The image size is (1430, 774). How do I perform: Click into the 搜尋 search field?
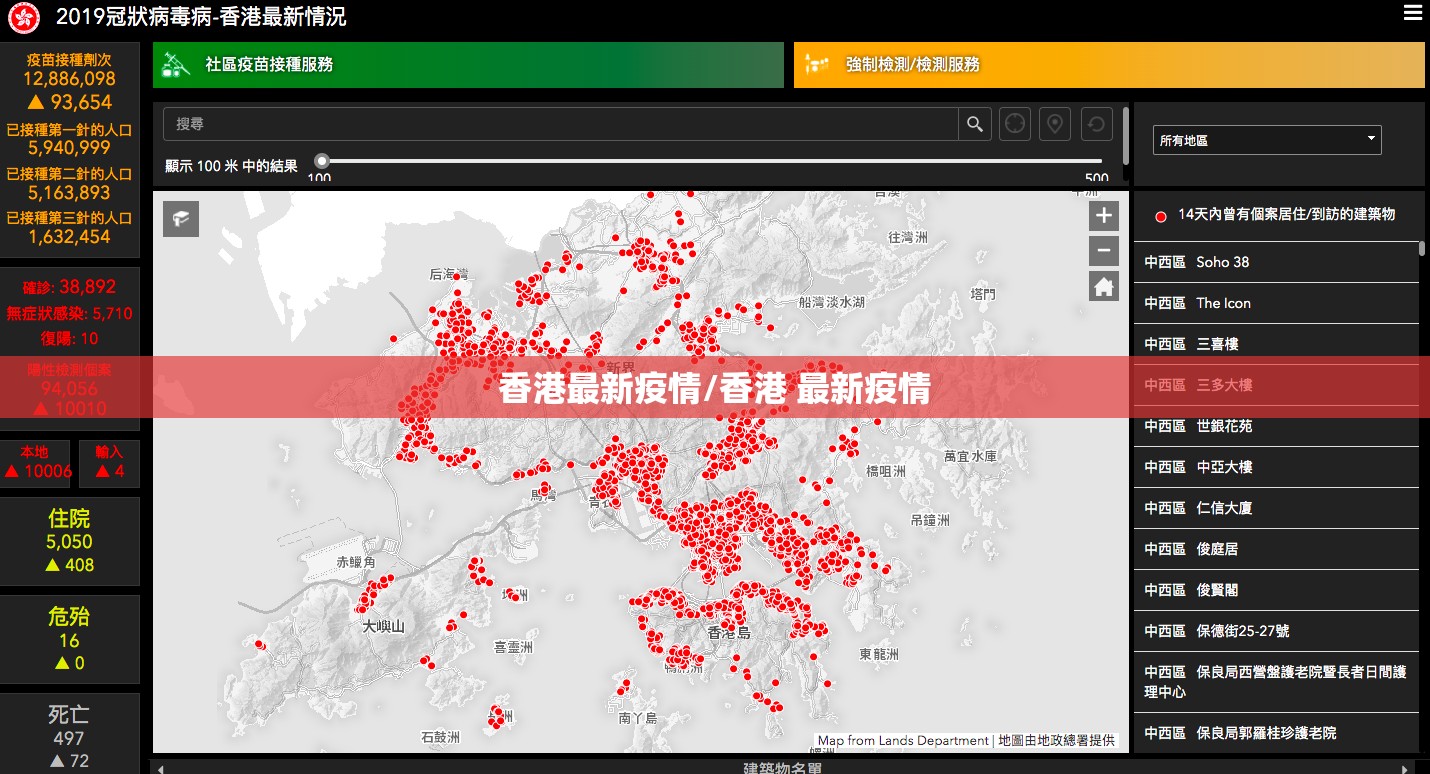[x=561, y=124]
